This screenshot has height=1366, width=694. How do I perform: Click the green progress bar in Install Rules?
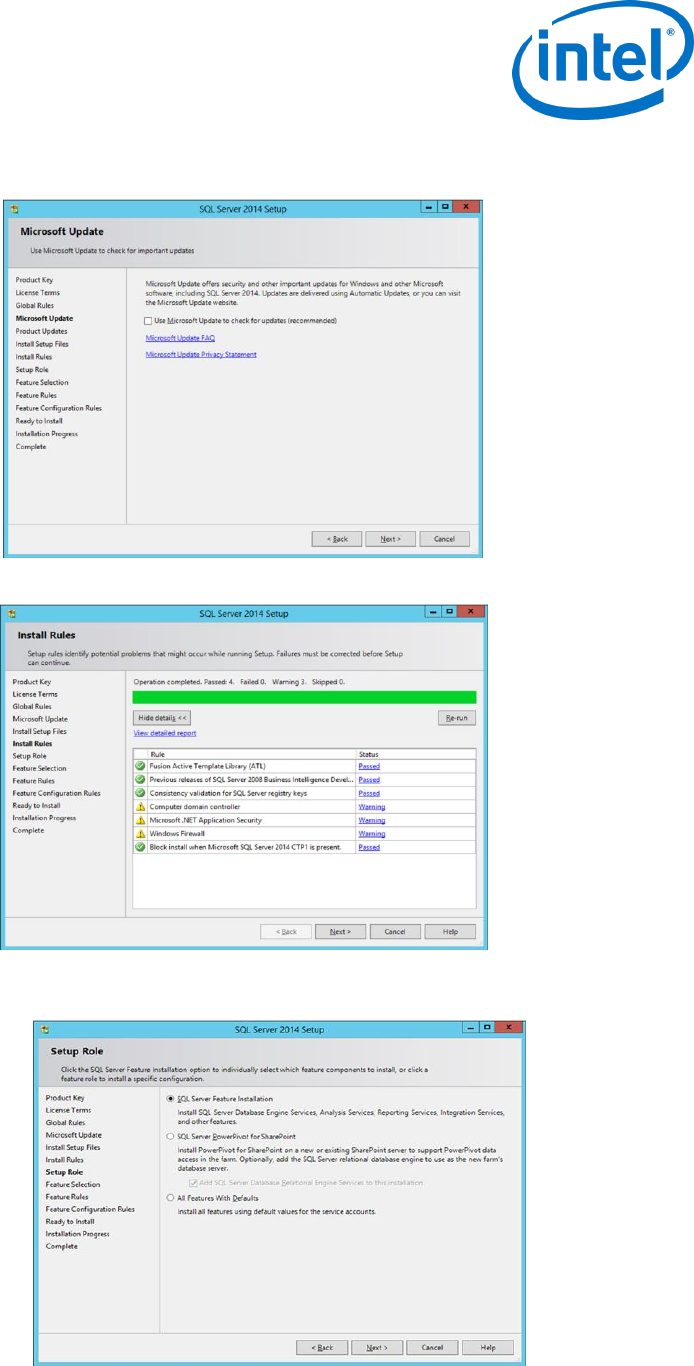coord(305,697)
